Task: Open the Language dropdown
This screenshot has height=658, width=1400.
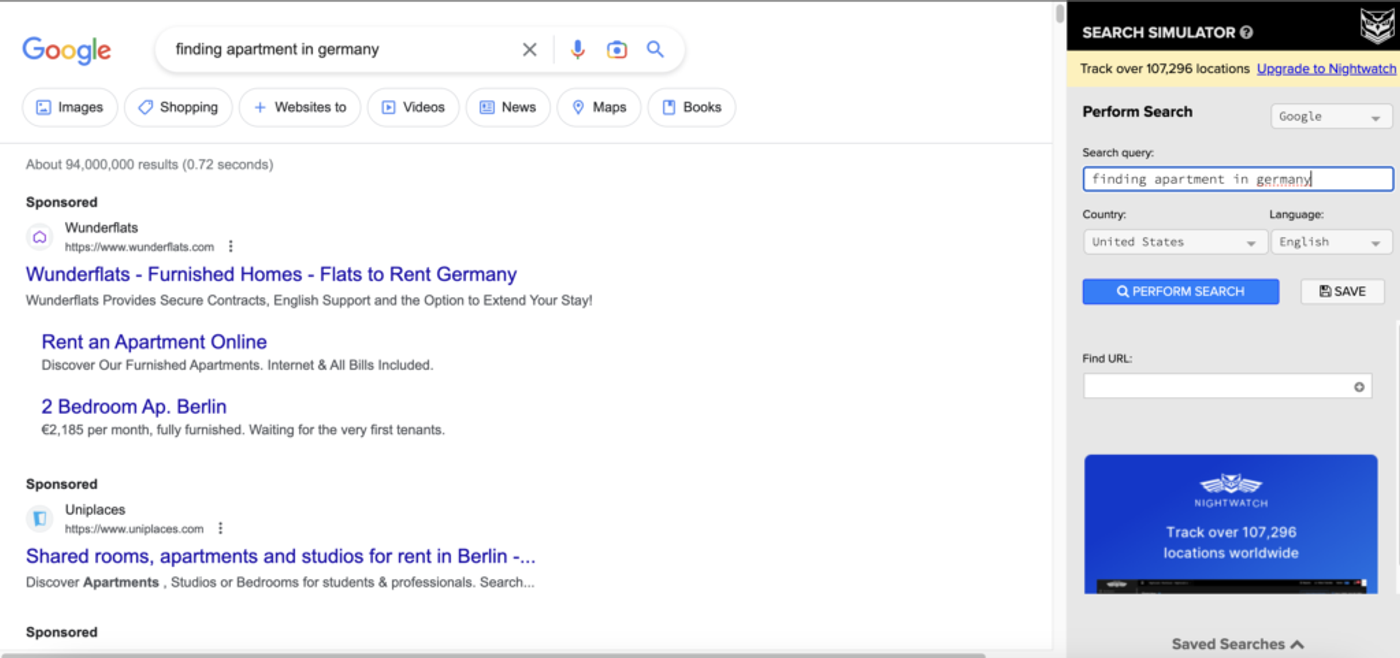Action: pos(1331,241)
